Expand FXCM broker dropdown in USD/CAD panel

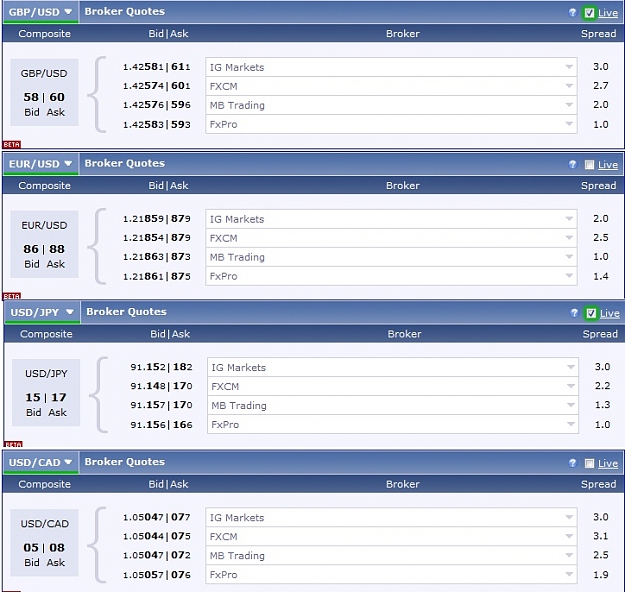[391, 537]
